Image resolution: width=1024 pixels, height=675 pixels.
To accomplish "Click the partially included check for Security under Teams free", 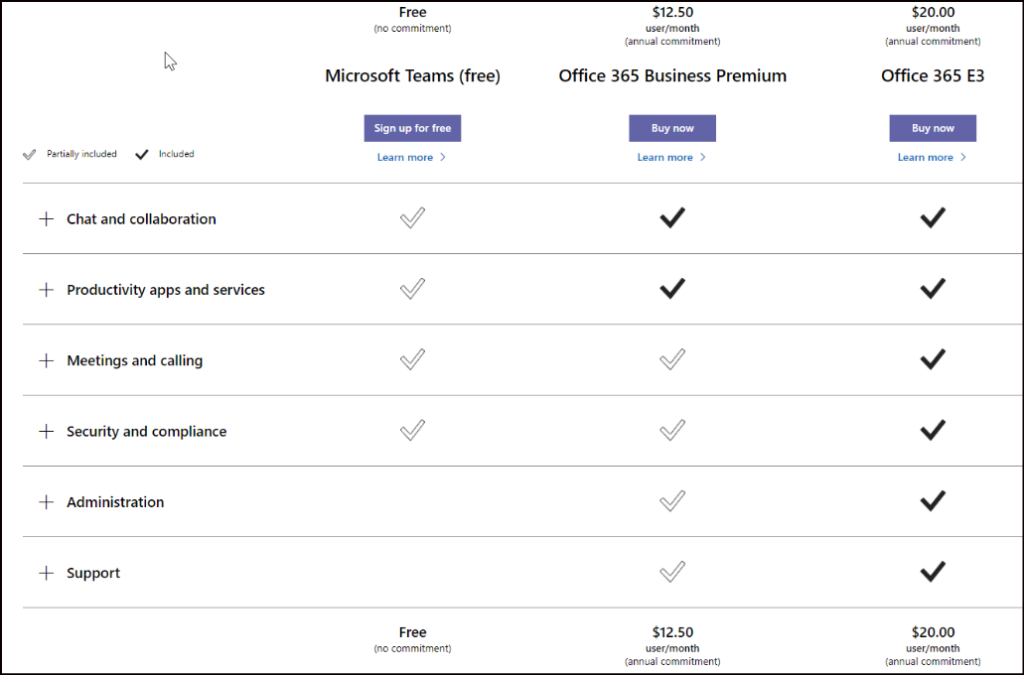I will [x=412, y=430].
